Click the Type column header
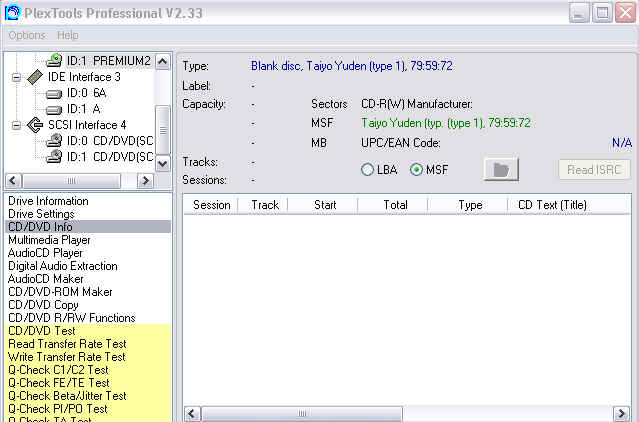The width and height of the screenshot is (639, 422). coord(468,205)
